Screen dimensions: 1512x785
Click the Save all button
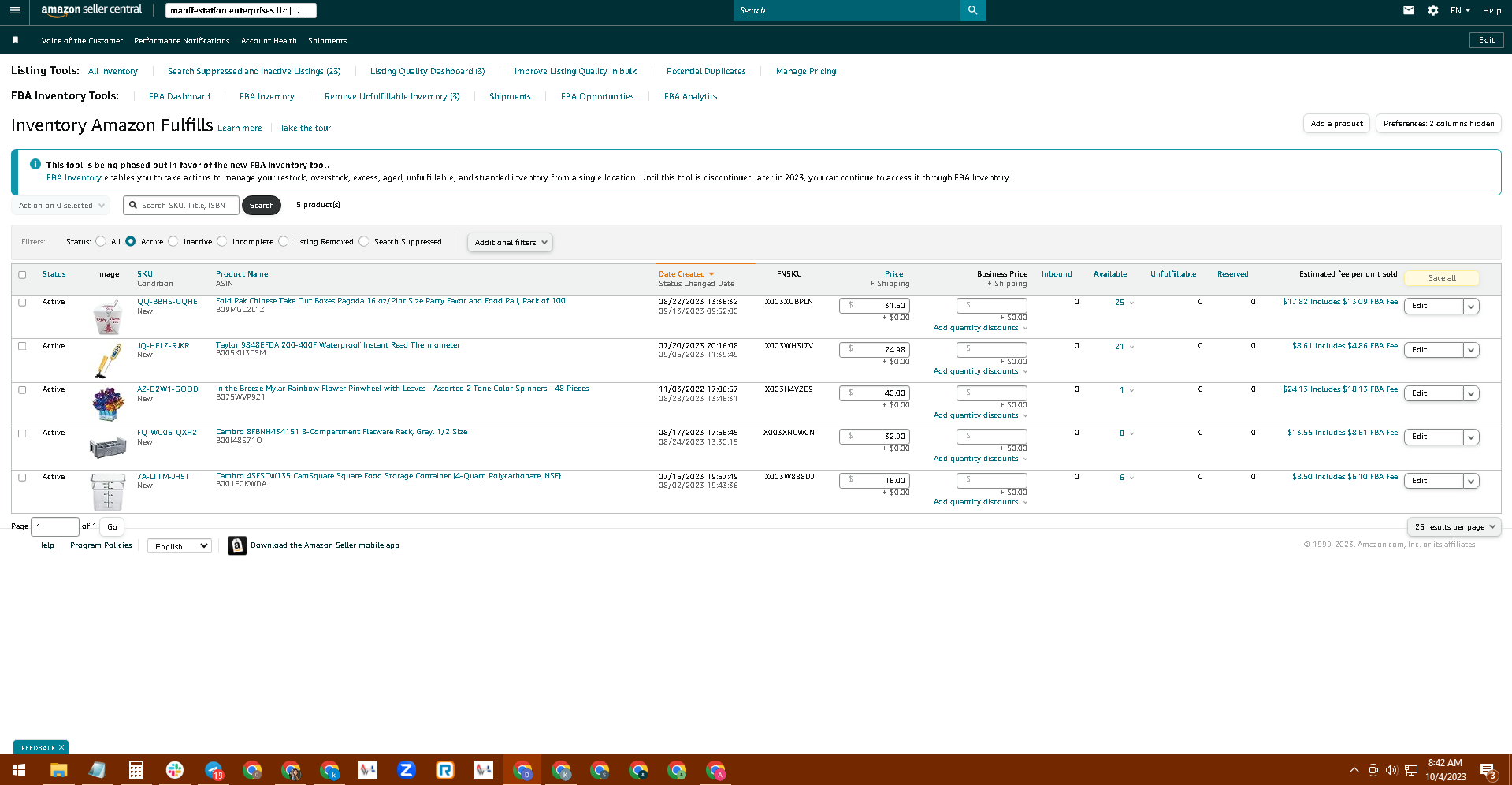click(1442, 278)
